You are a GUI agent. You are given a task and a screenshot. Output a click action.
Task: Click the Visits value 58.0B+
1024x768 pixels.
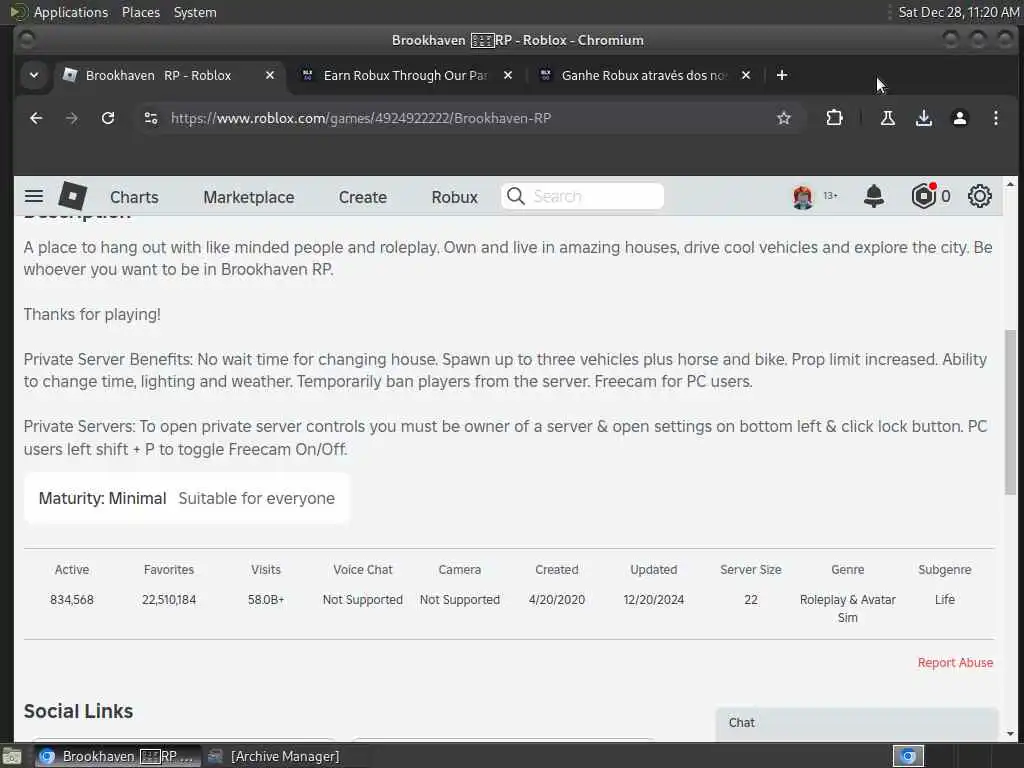click(266, 600)
